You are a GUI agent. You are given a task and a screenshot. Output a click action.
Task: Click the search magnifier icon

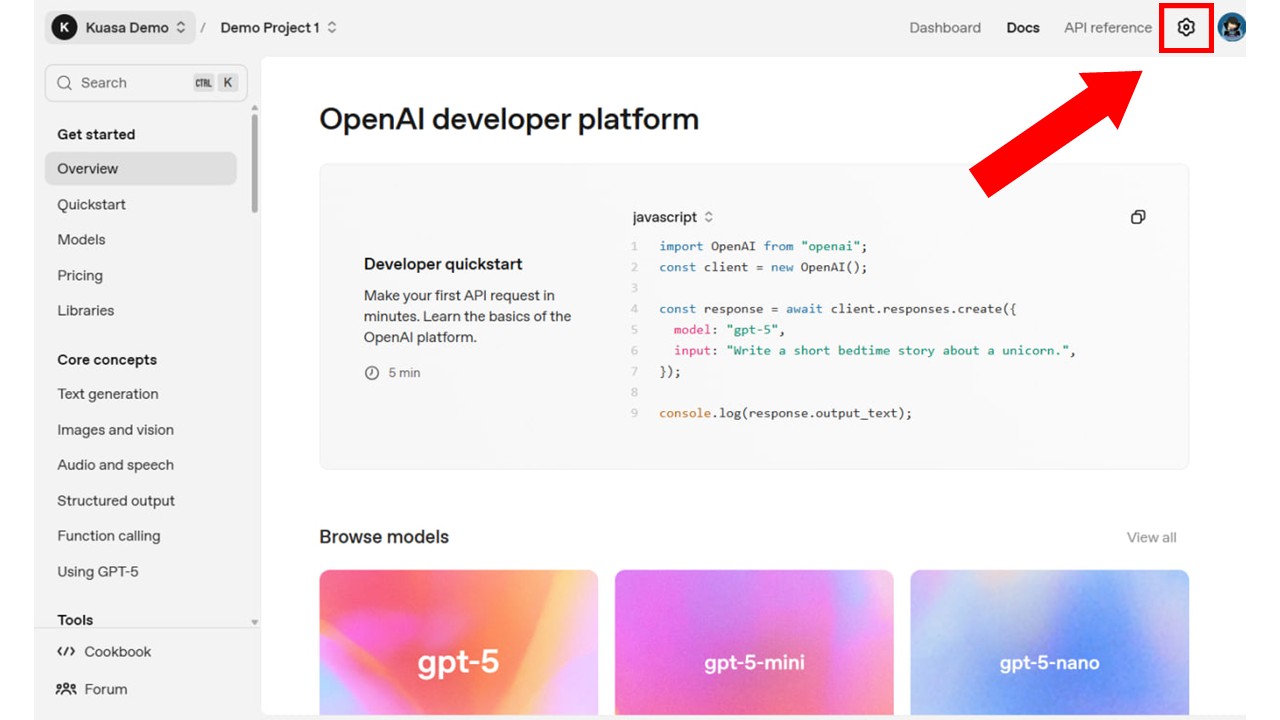click(65, 83)
